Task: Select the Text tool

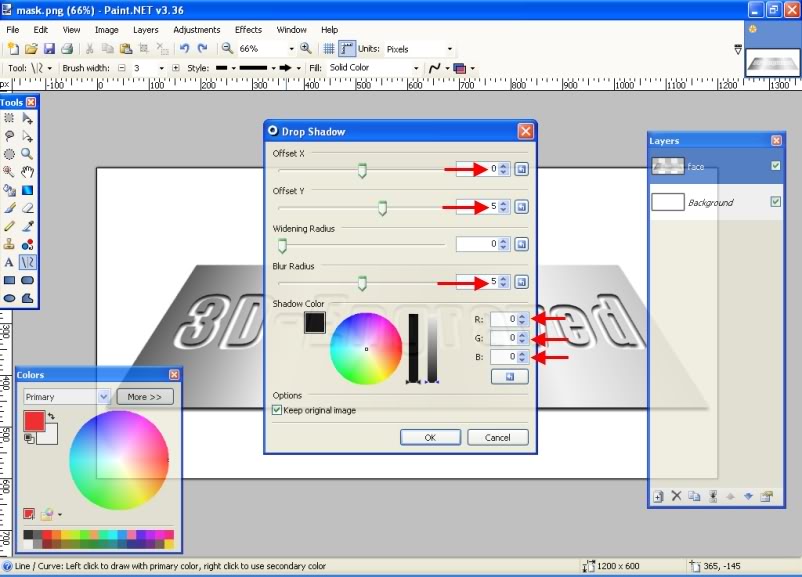Action: (x=9, y=262)
